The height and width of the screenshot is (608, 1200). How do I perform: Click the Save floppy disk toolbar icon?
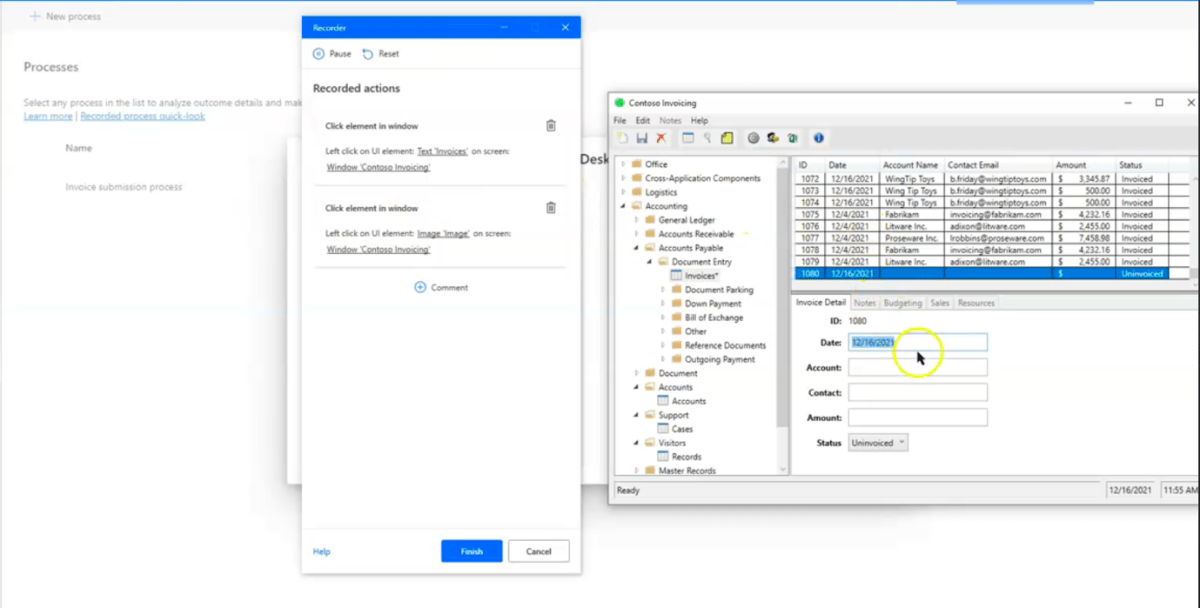point(641,138)
